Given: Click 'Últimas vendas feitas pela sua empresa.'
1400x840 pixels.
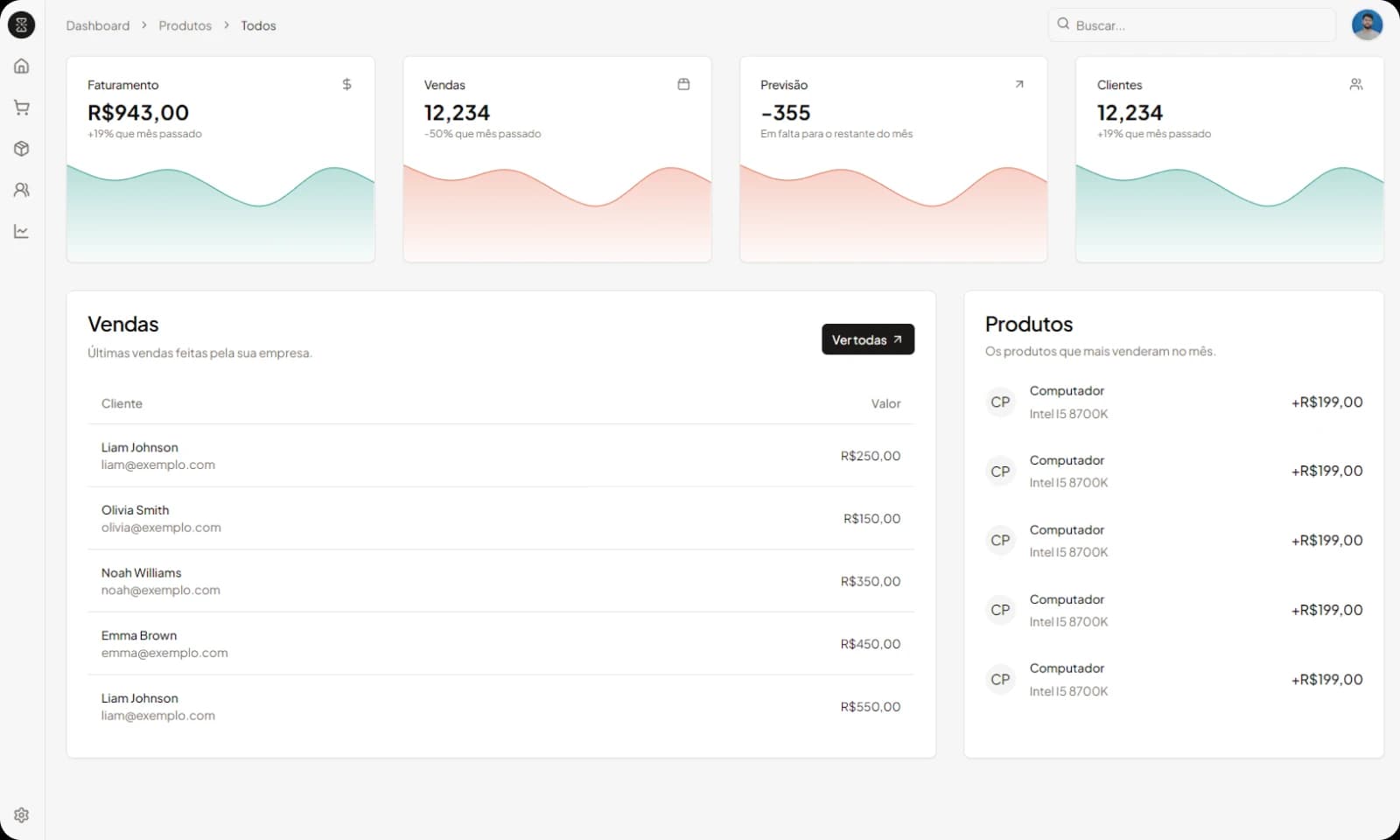Looking at the screenshot, I should coord(199,353).
